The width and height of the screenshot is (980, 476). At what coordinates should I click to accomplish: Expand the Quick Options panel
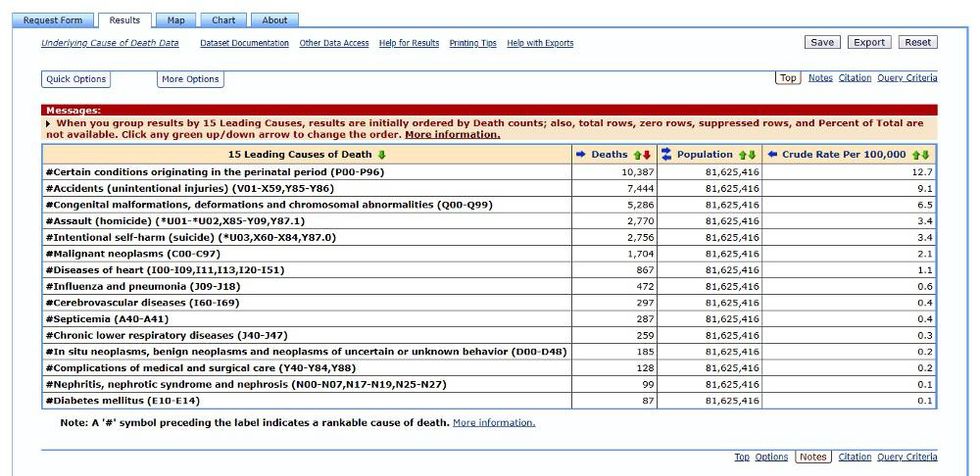pyautogui.click(x=76, y=79)
